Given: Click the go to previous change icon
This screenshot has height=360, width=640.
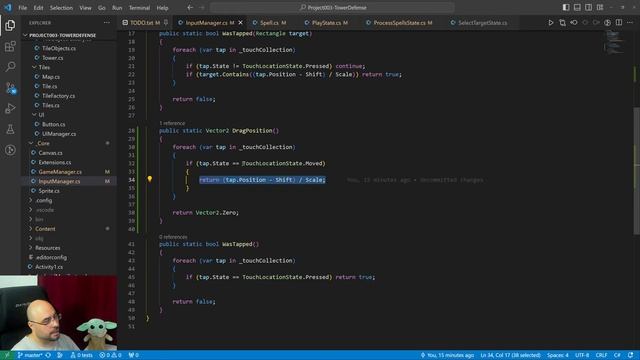Looking at the screenshot, I should [574, 23].
